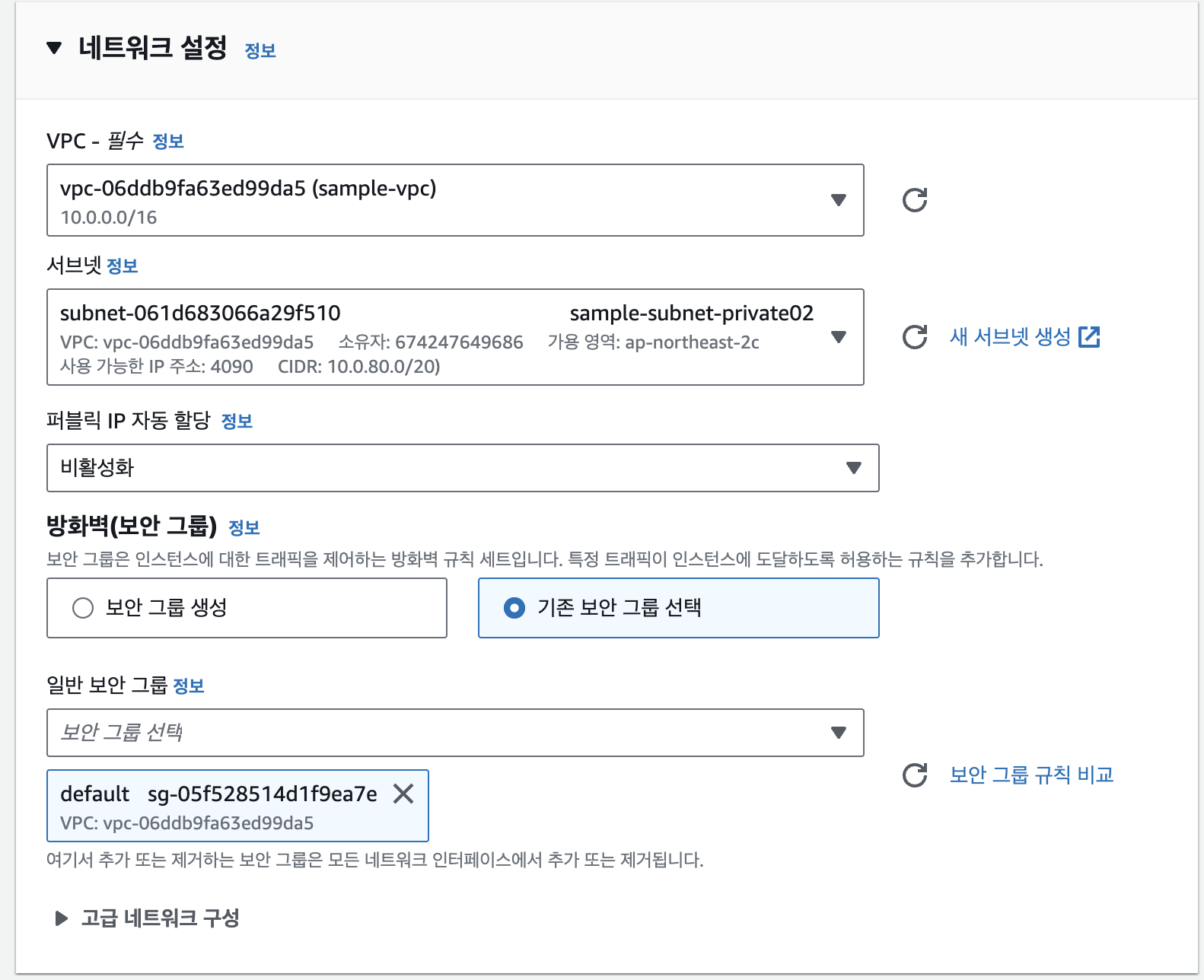Open 정보 link next to 서브넷 label

click(x=123, y=266)
